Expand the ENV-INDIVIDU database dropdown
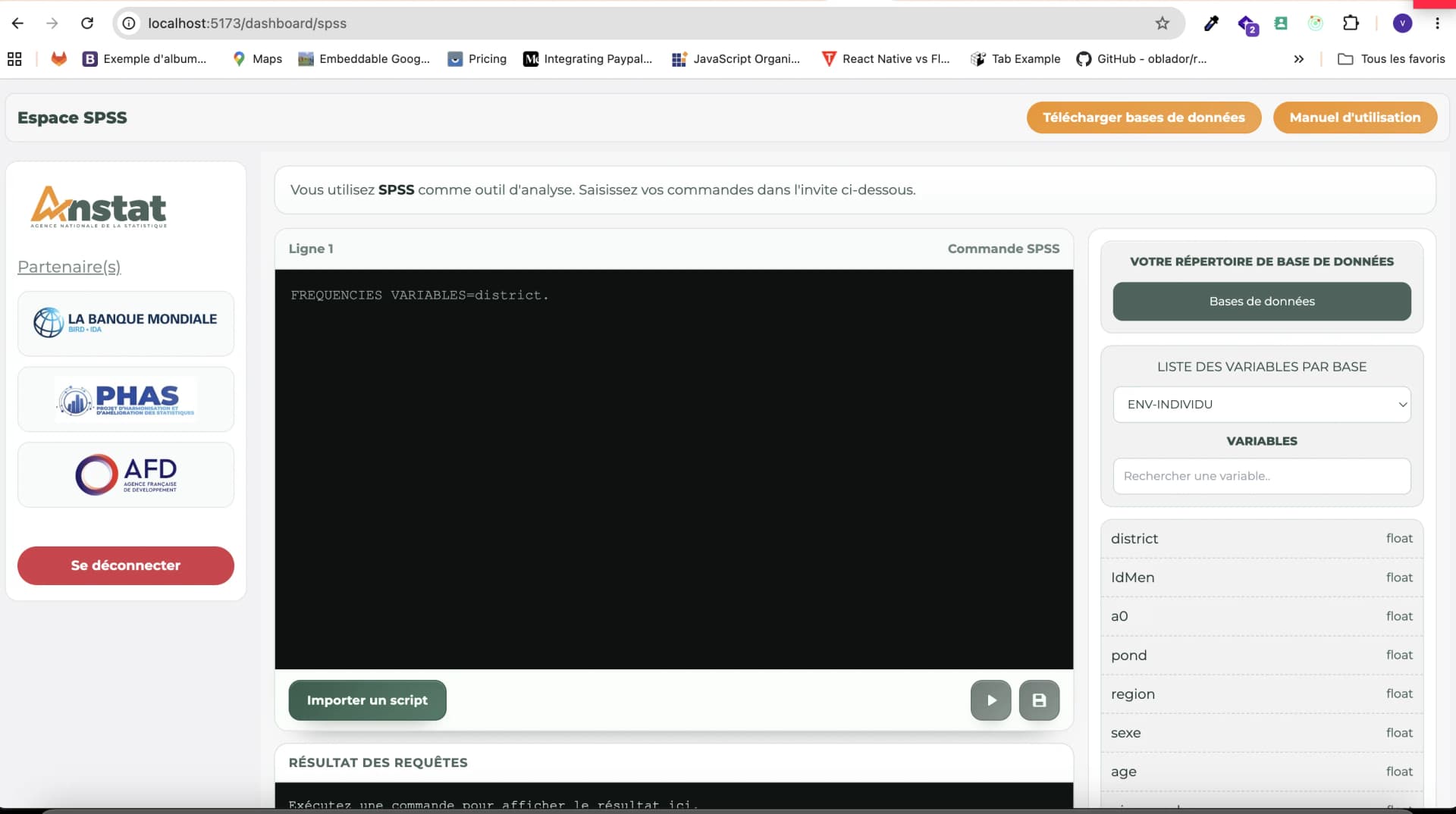 [1262, 405]
